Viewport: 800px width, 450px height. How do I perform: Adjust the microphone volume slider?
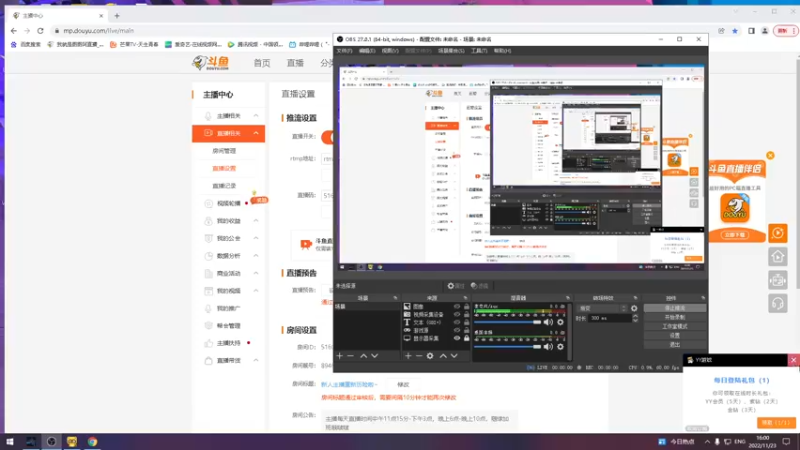(507, 322)
